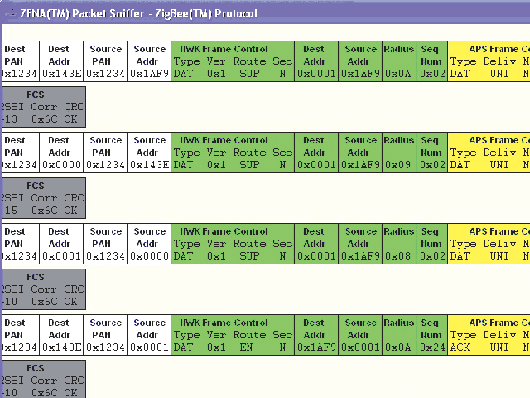Click Radius 0x0A in the first packet
The height and width of the screenshot is (398, 530).
[x=399, y=61]
